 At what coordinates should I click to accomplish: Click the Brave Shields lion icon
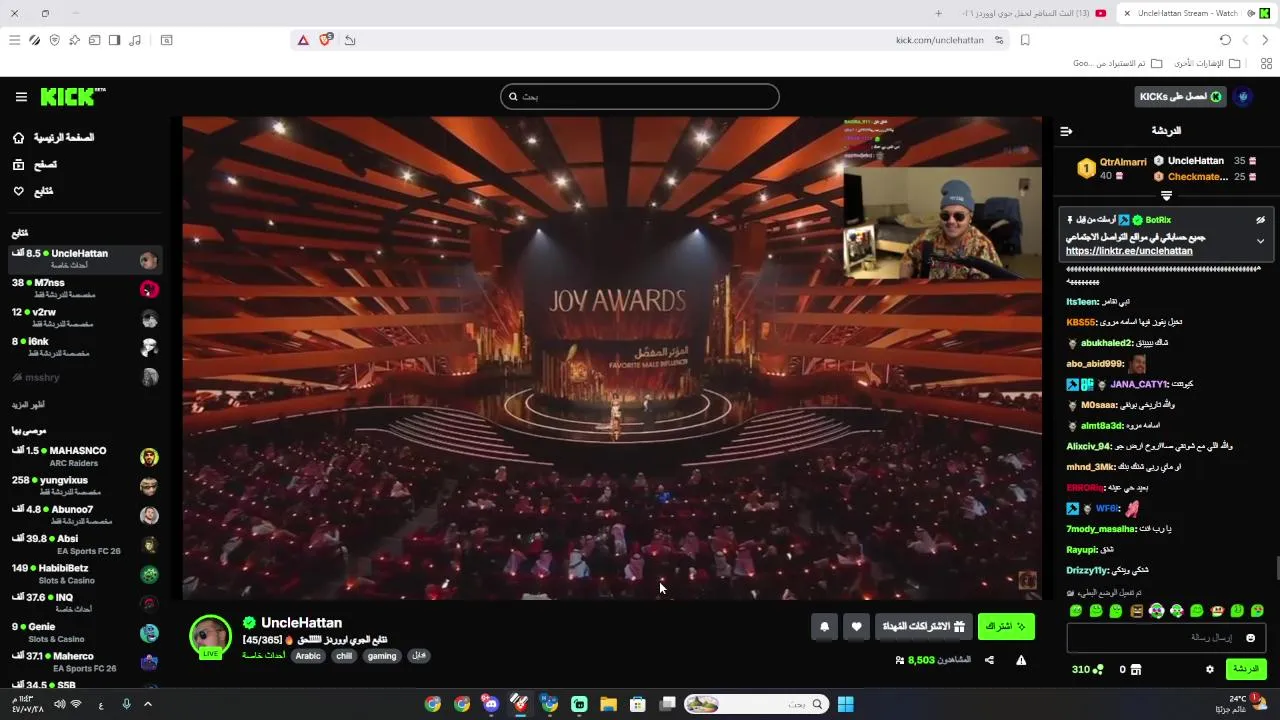pyautogui.click(x=325, y=40)
